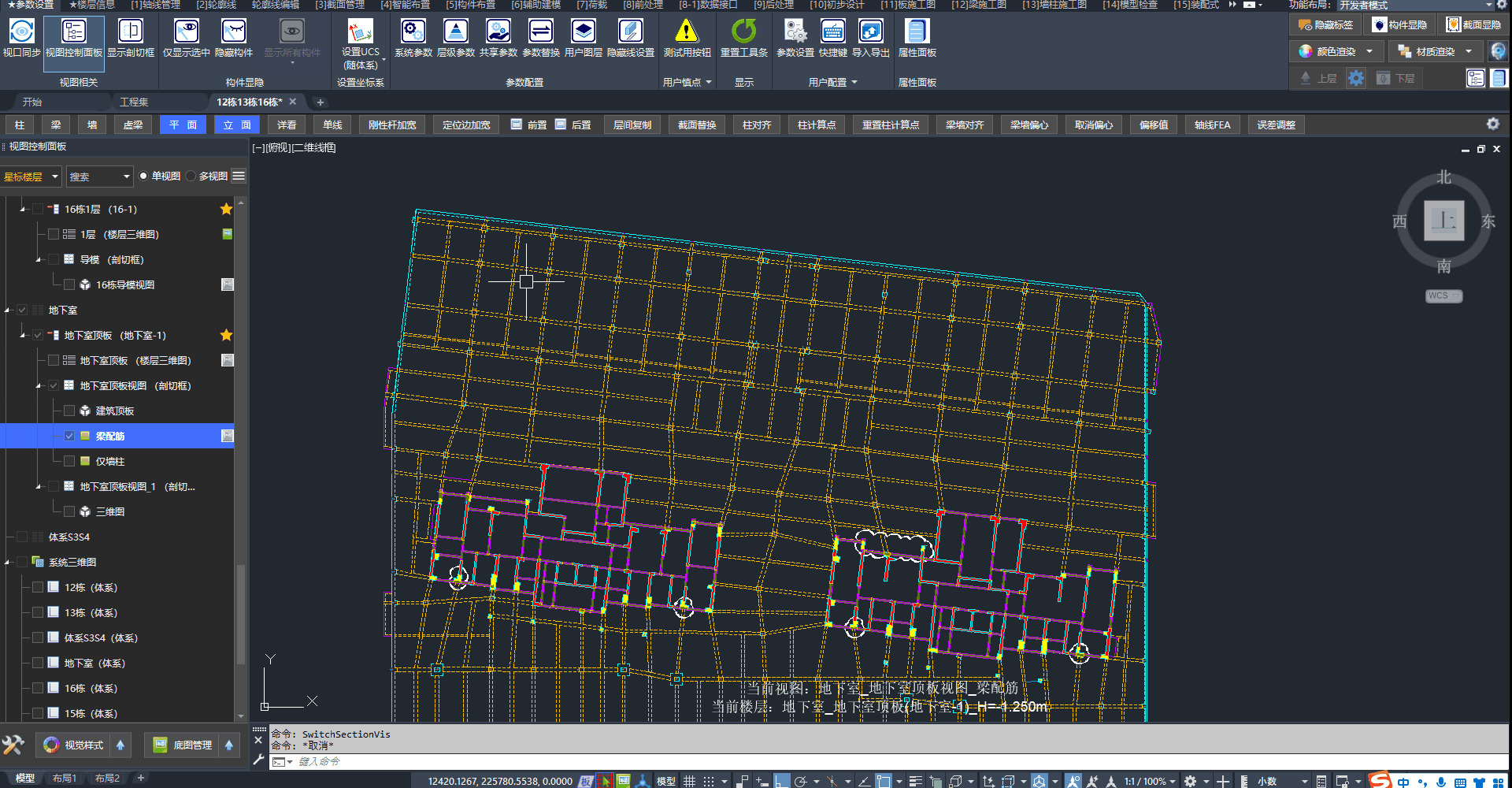This screenshot has width=1512, height=788.
Task: Click the 测试用按钮 warning icon
Action: pyautogui.click(x=687, y=32)
